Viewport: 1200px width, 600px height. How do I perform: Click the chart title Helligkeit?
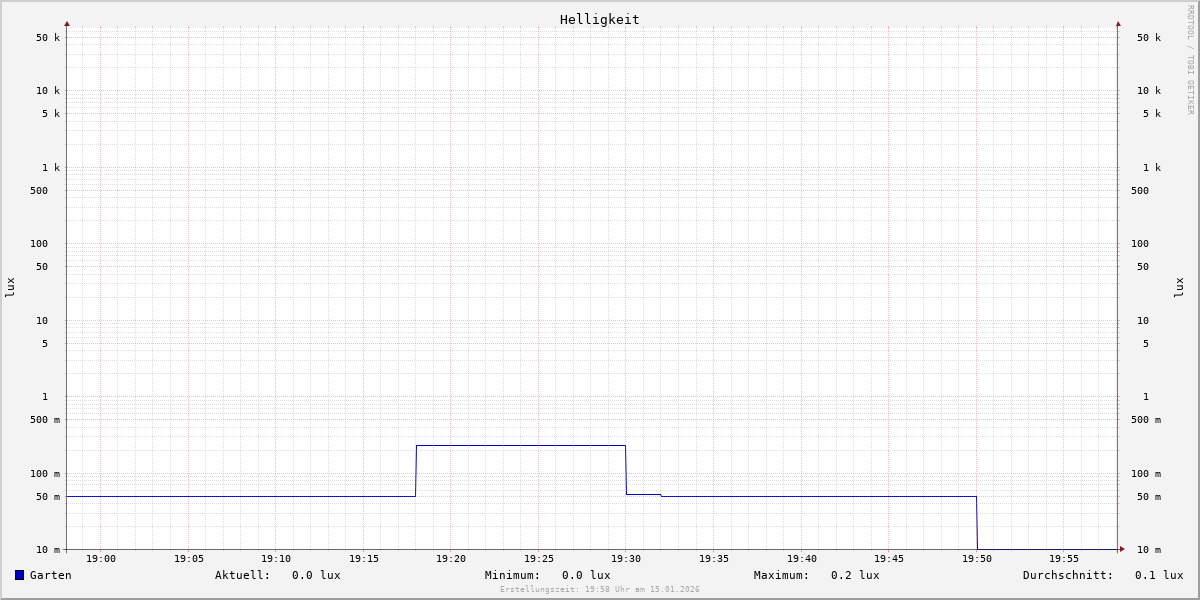pyautogui.click(x=600, y=19)
